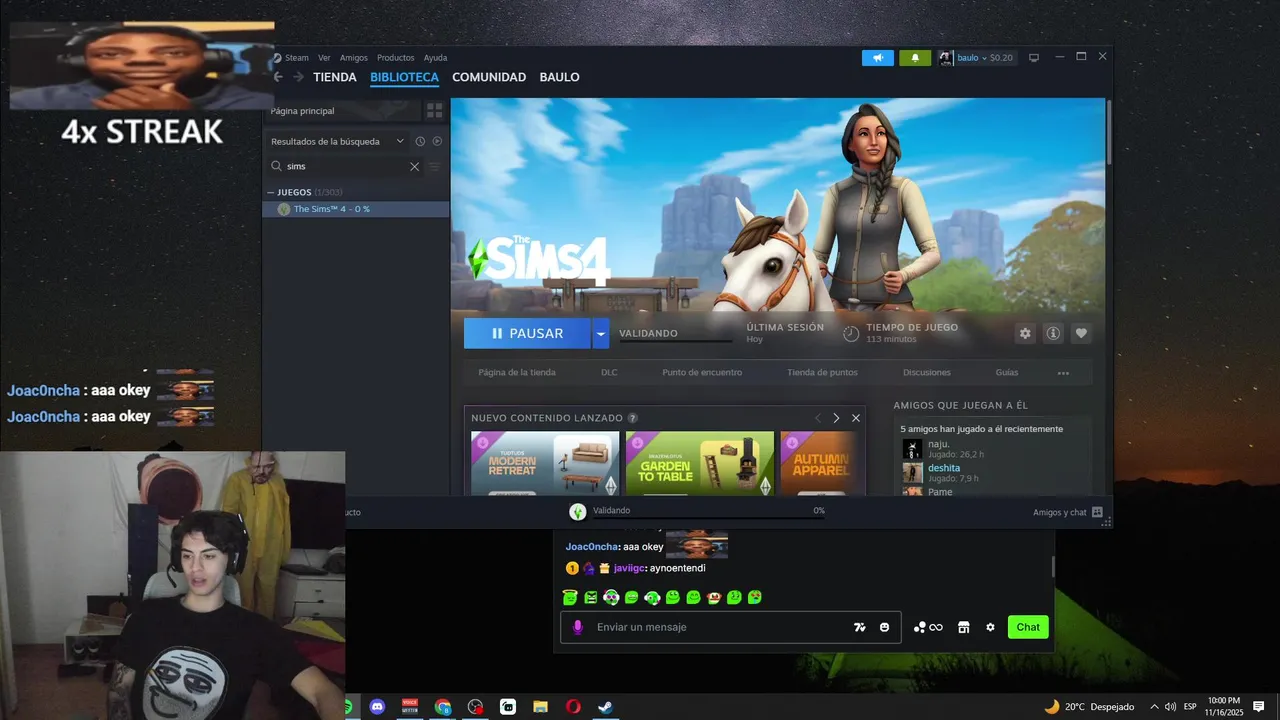This screenshot has height=720, width=1280.
Task: Clear the 'sims' search text
Action: tap(415, 166)
